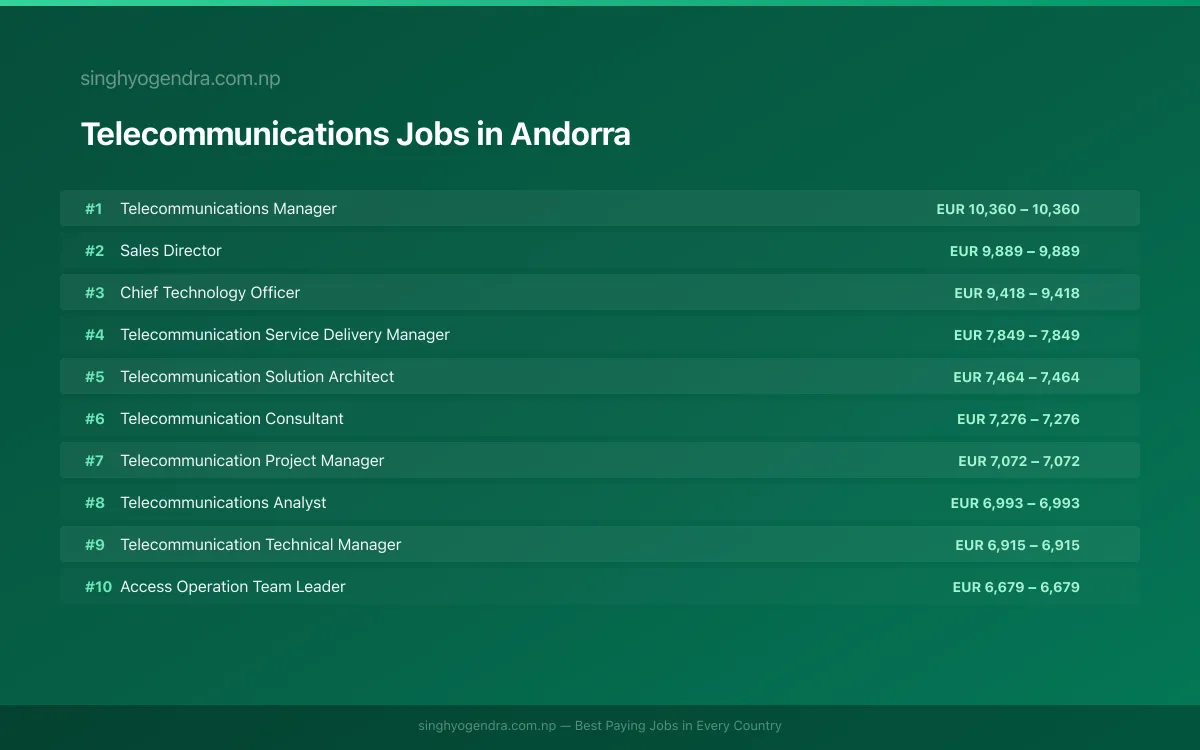The height and width of the screenshot is (750, 1200).
Task: Select Access Operation Team Leader title
Action: pos(233,587)
